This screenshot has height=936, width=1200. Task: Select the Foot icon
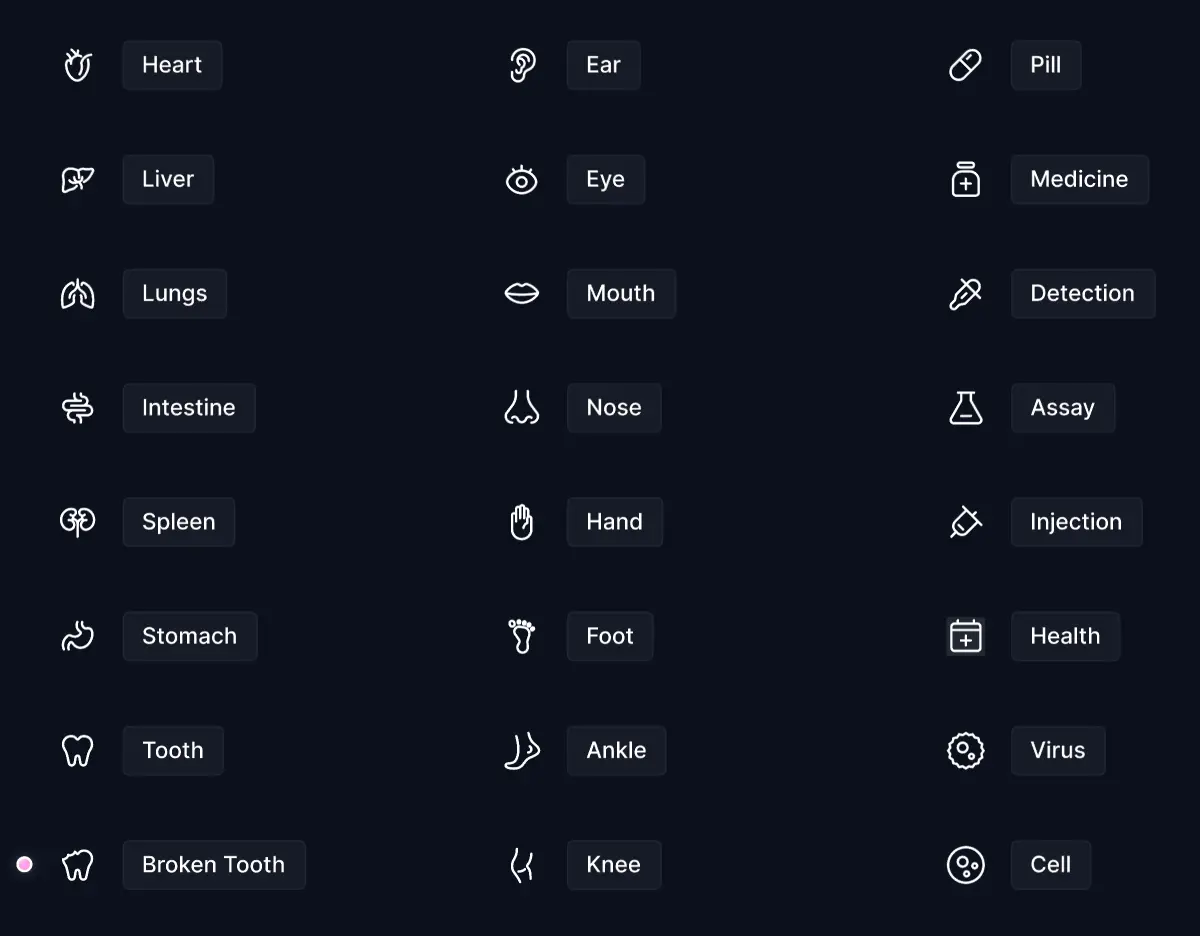pos(522,636)
